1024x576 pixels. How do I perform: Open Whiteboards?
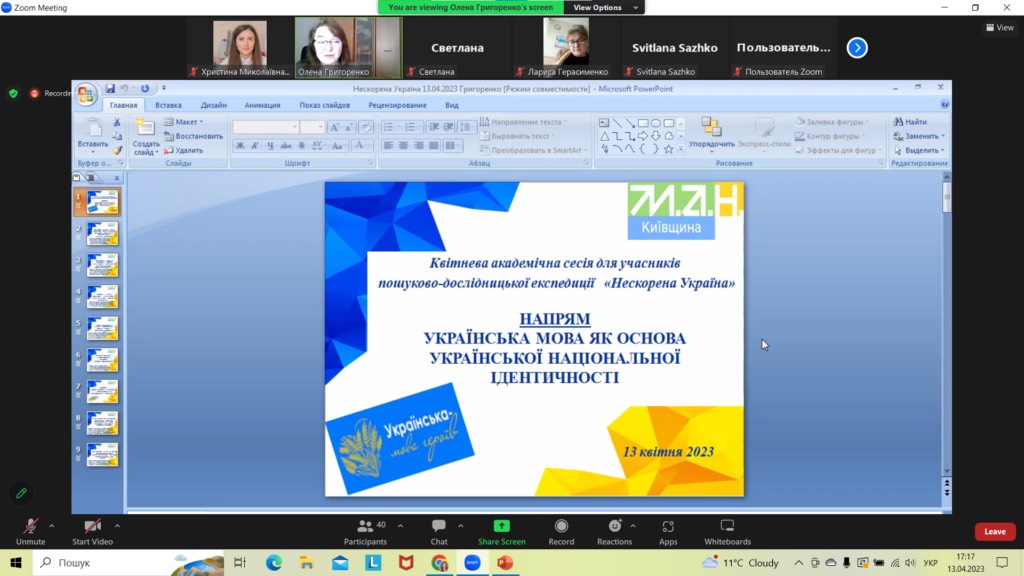(727, 527)
